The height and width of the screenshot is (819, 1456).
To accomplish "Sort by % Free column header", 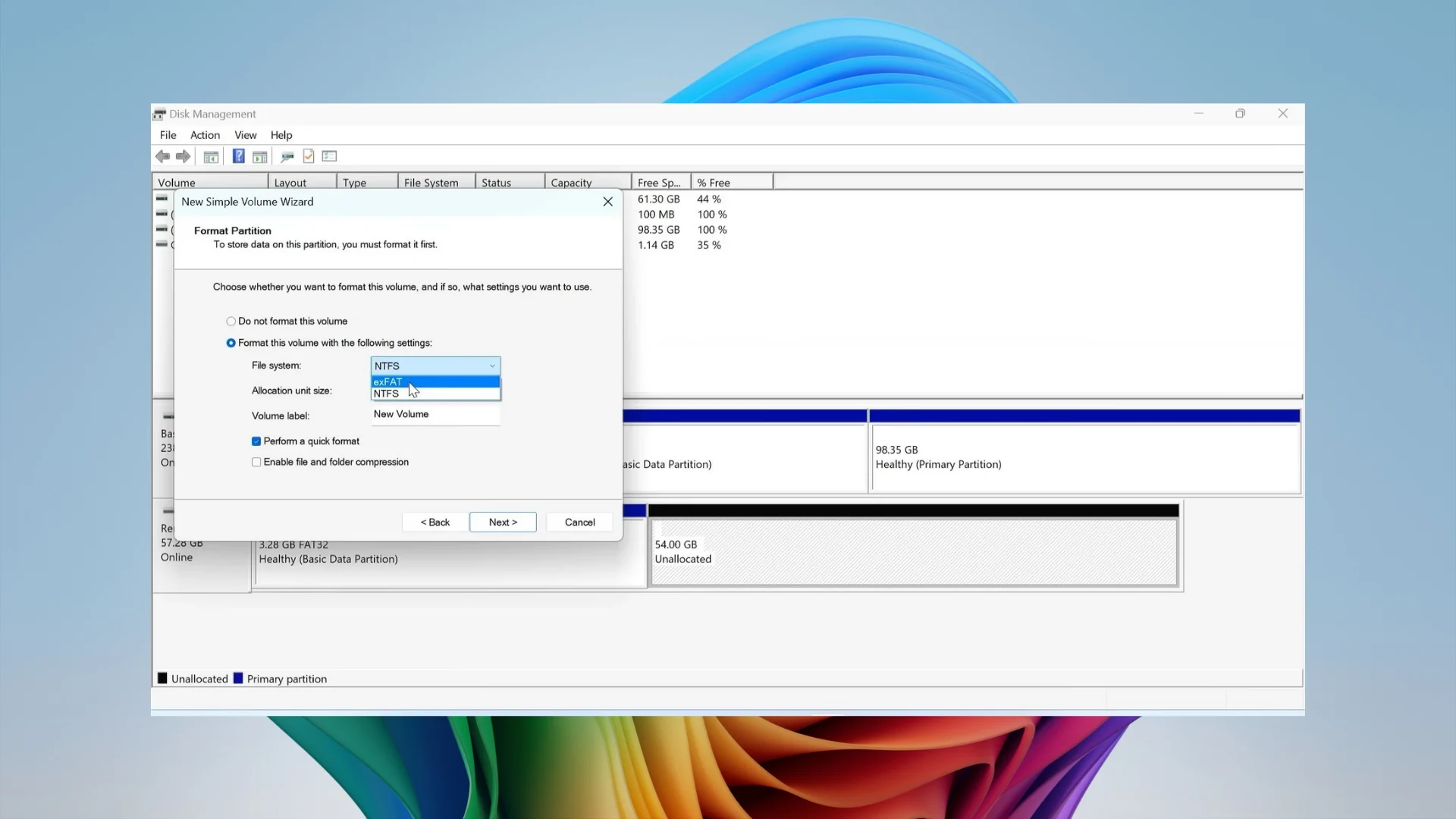I will pos(732,182).
